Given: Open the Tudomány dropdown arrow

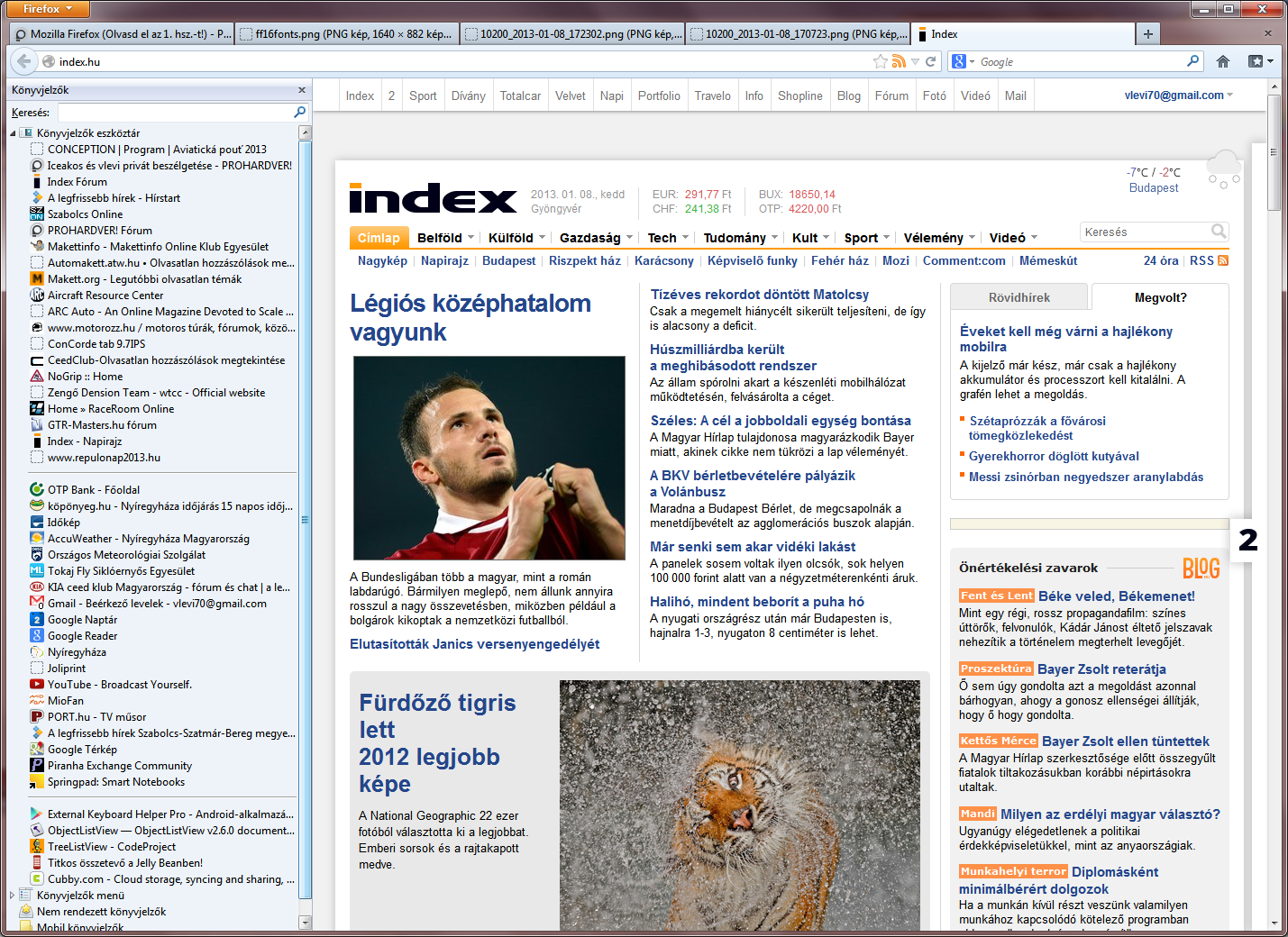Looking at the screenshot, I should tap(774, 238).
